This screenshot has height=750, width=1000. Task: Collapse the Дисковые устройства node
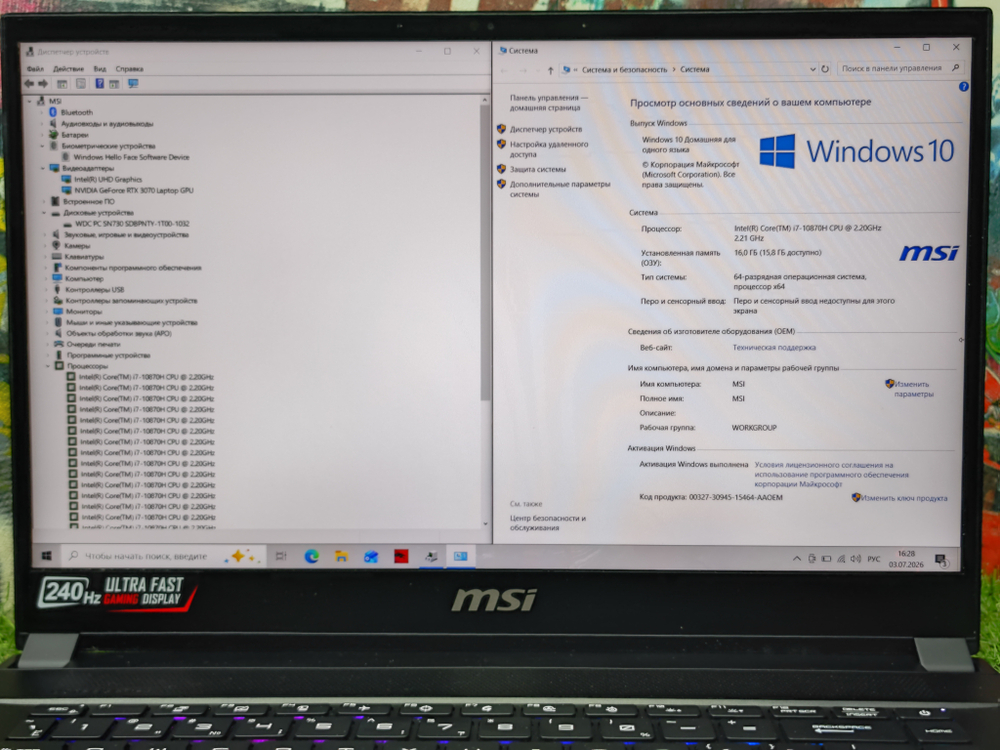click(44, 212)
